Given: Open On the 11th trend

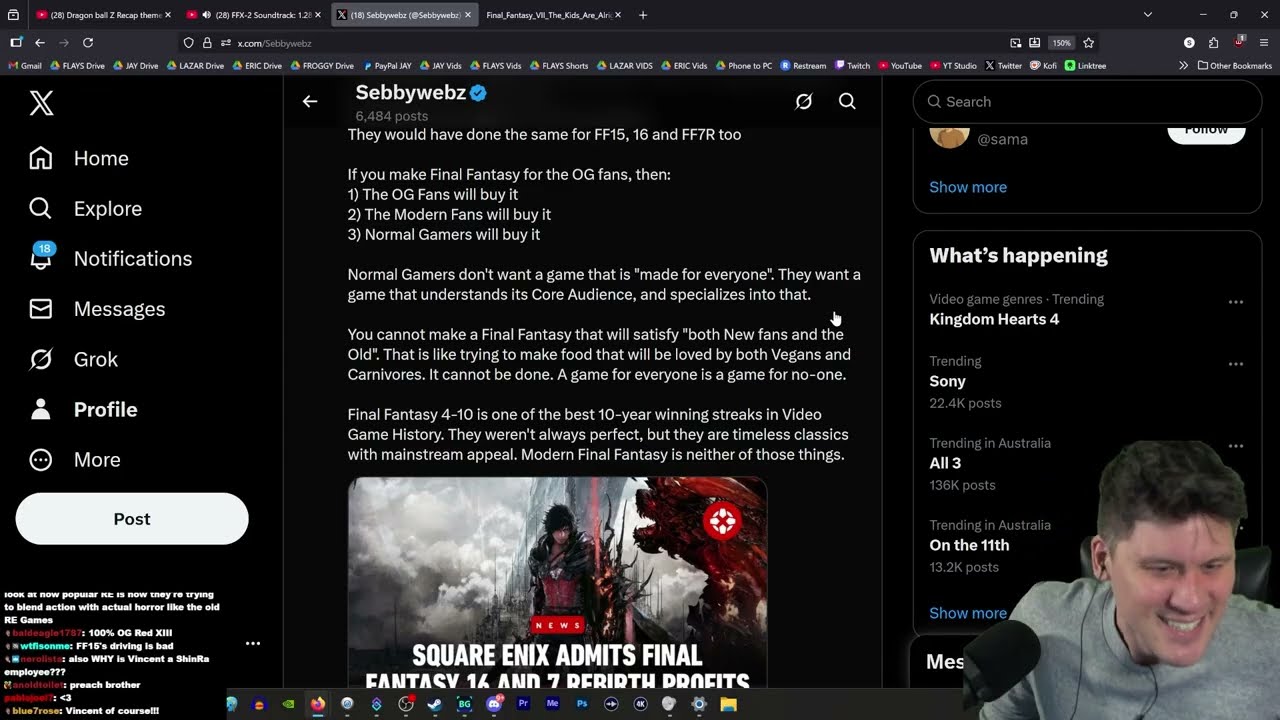Looking at the screenshot, I should (x=969, y=545).
